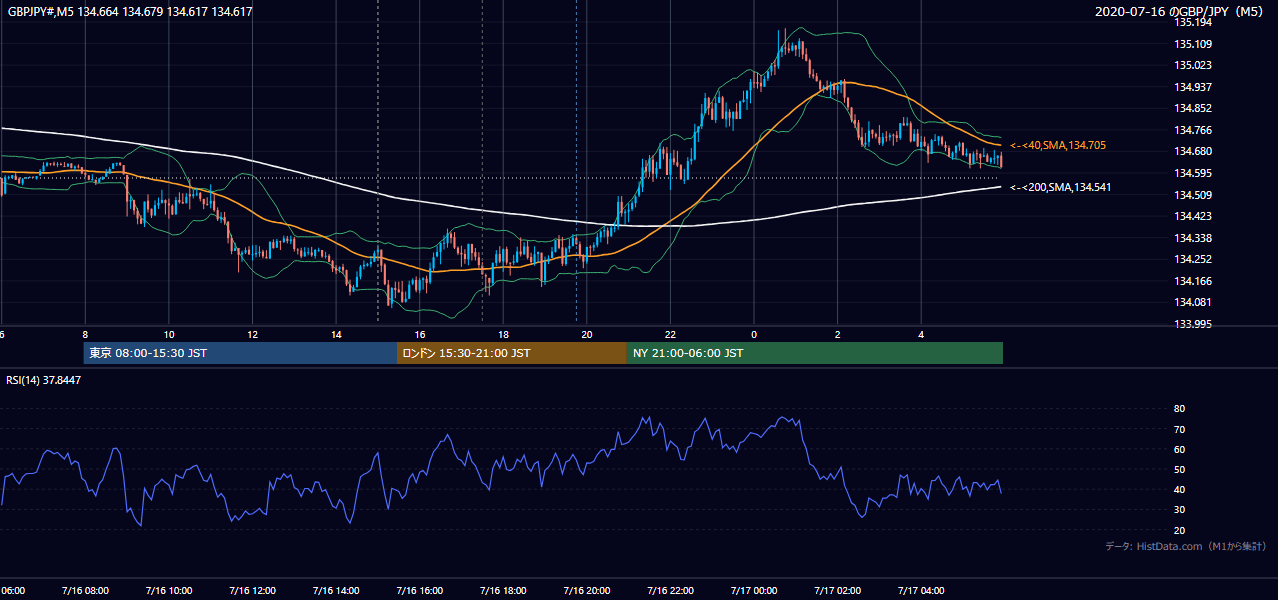1278x600 pixels.
Task: Click the 134.338 price axis label
Action: 1193,238
